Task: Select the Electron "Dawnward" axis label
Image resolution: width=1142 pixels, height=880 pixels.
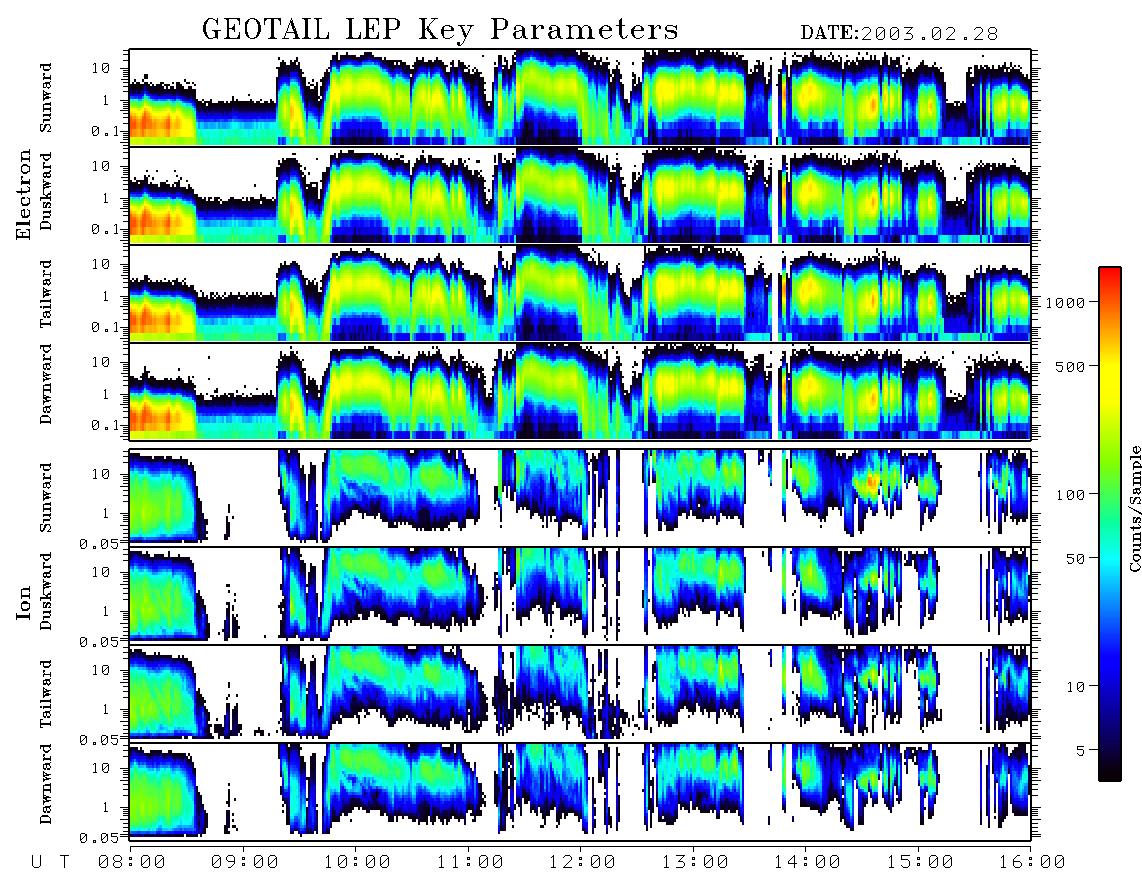Action: (46, 385)
